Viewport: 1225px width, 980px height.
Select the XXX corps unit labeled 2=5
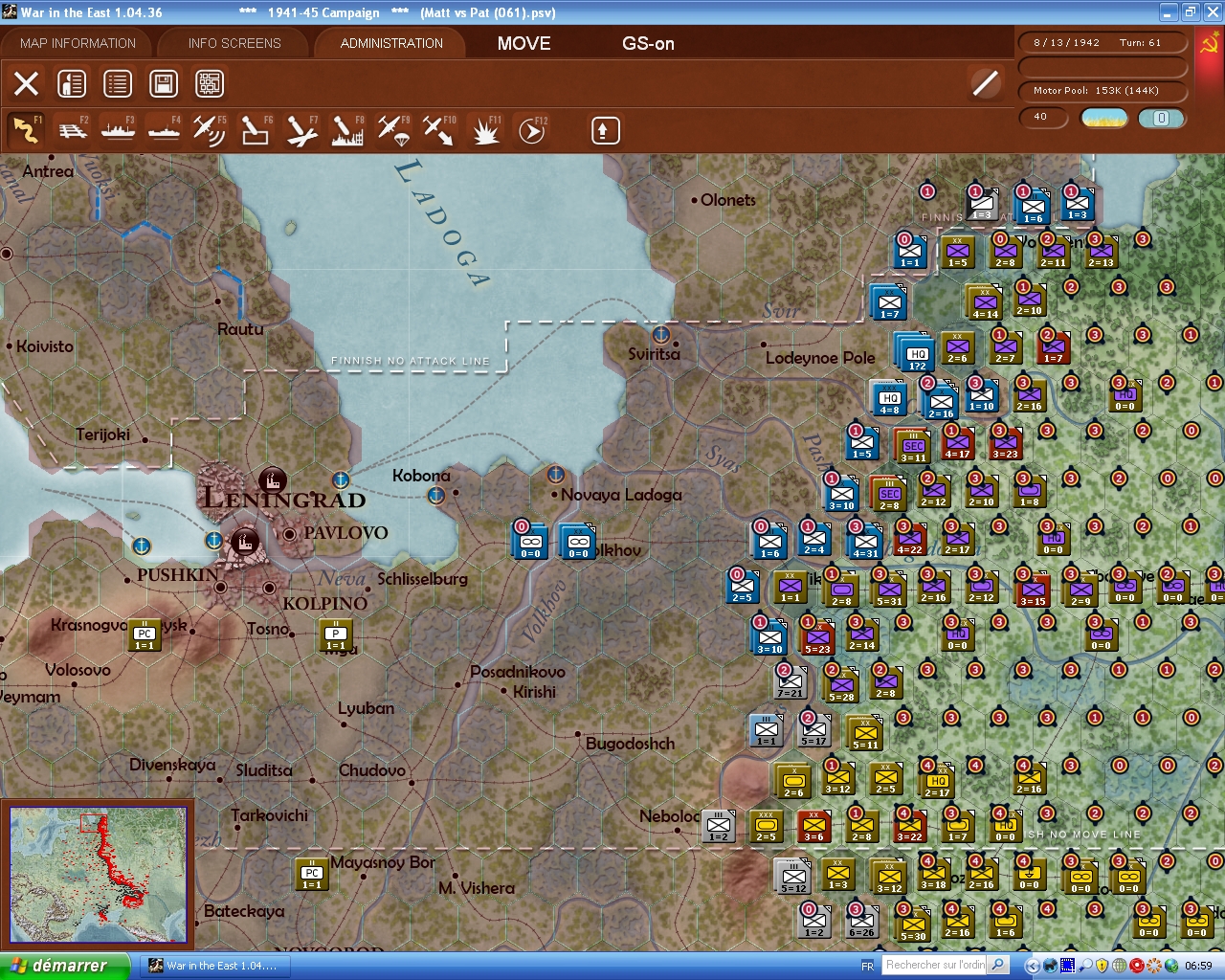pos(766,826)
